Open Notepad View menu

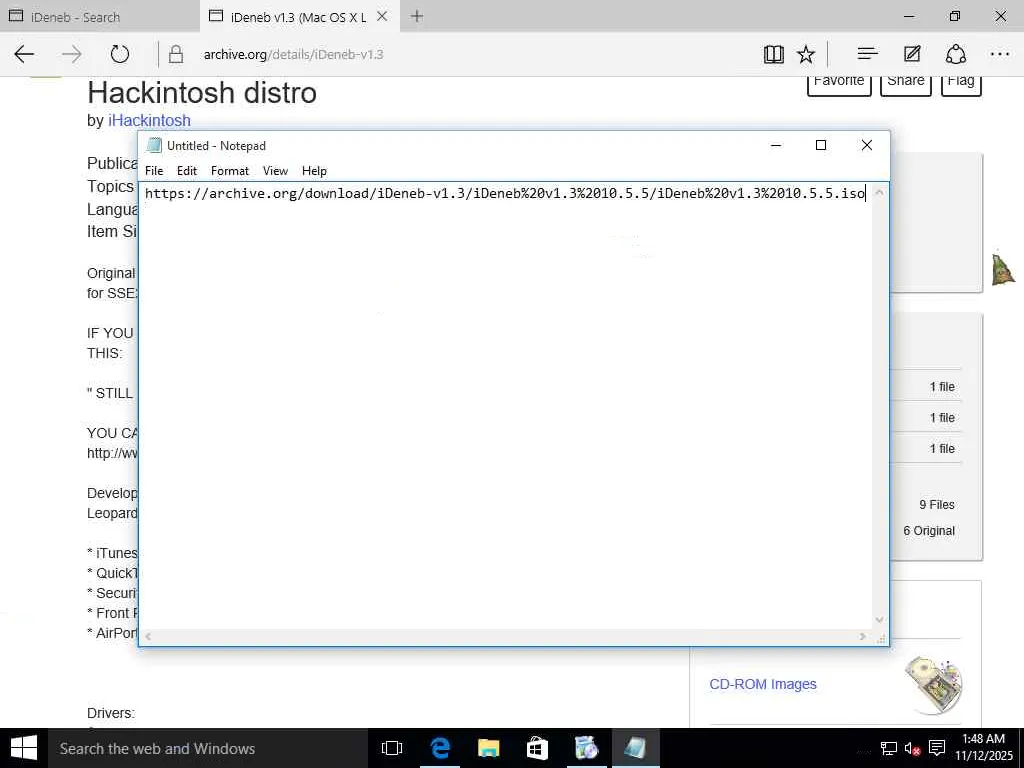coord(275,170)
